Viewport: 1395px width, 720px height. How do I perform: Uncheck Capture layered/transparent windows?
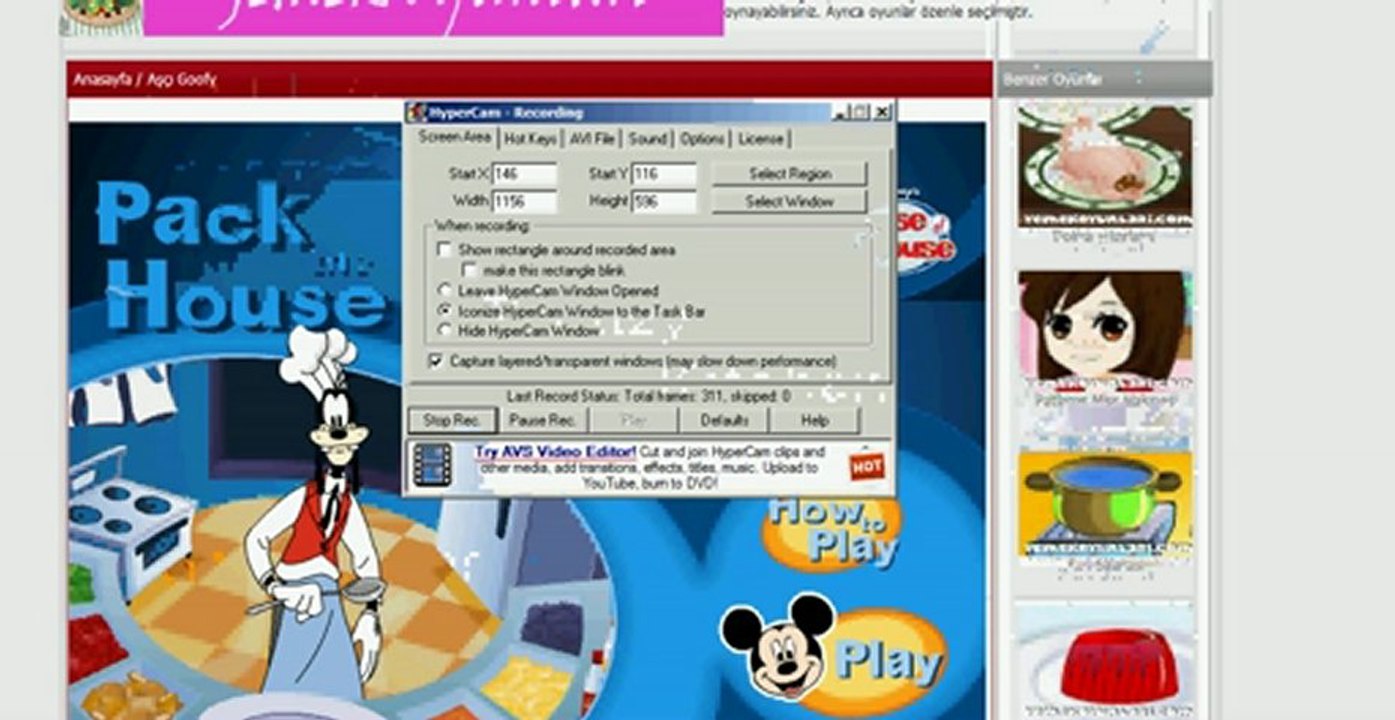(x=435, y=360)
